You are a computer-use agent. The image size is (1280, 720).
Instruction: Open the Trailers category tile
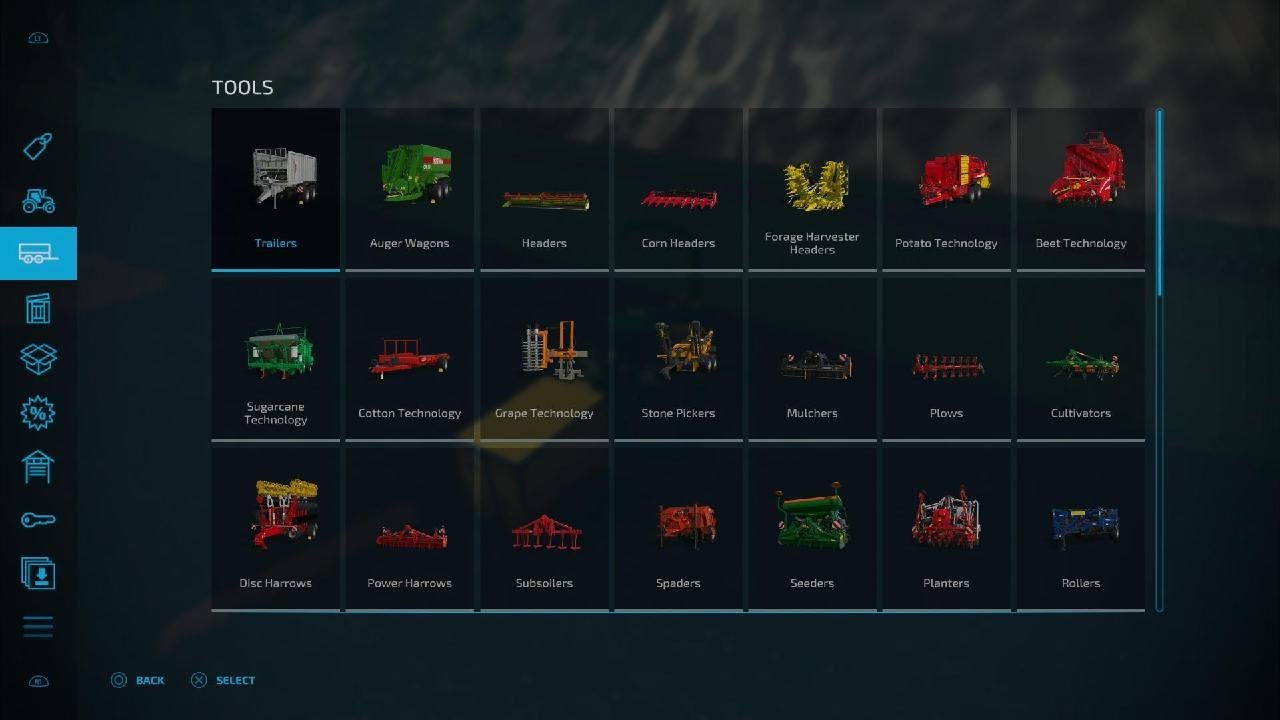click(276, 189)
